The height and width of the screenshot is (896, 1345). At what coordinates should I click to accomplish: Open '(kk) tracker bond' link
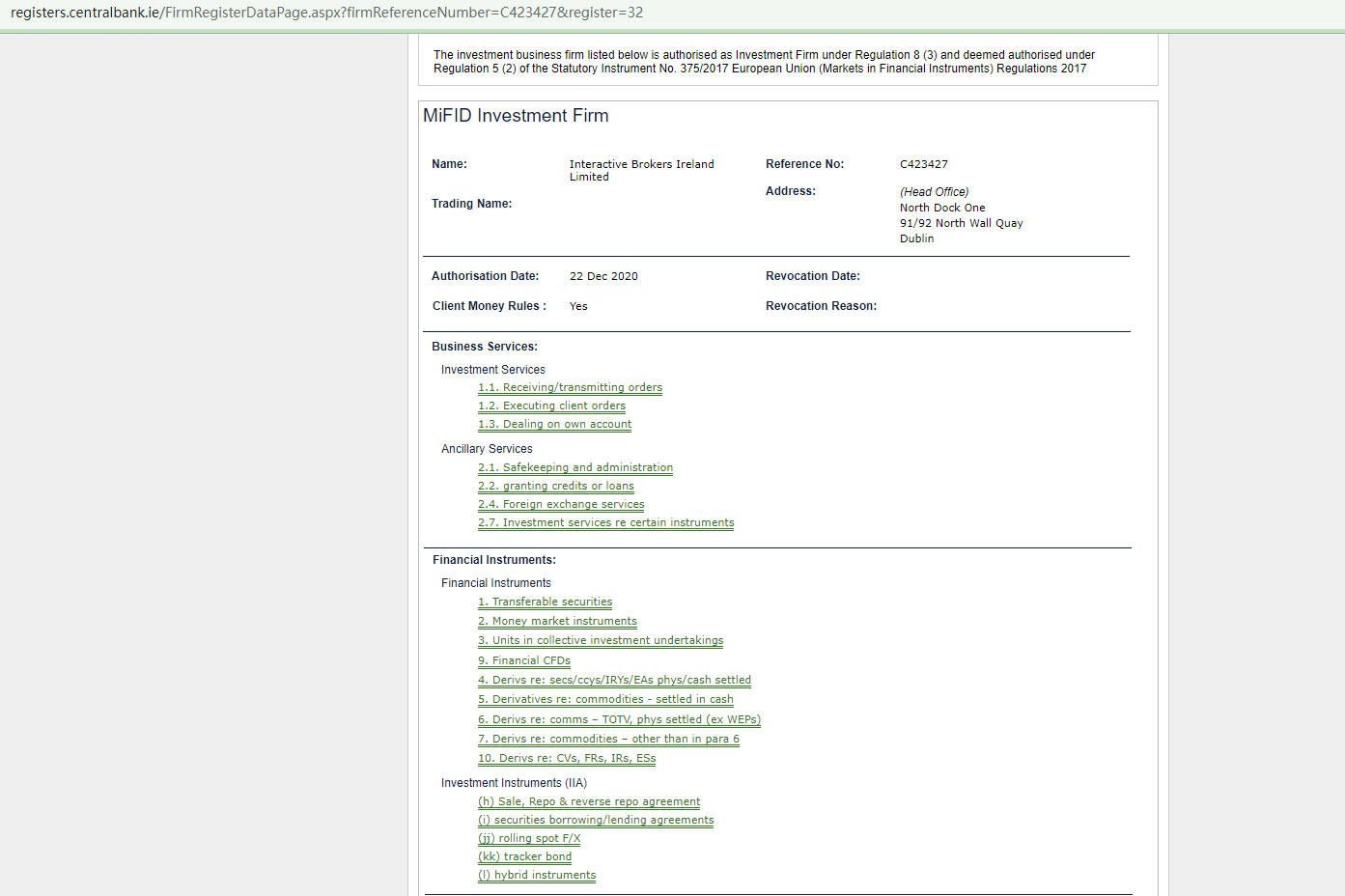tap(524, 856)
